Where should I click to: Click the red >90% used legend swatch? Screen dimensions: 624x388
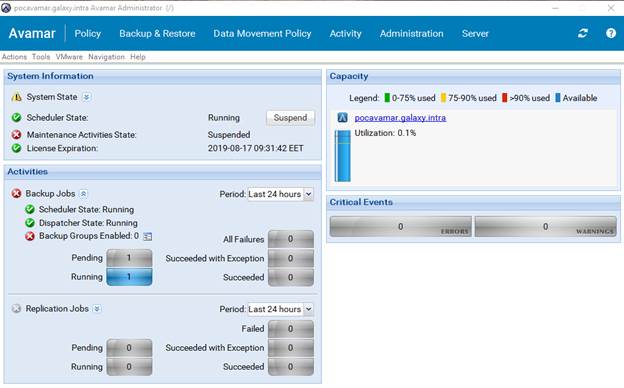point(505,98)
